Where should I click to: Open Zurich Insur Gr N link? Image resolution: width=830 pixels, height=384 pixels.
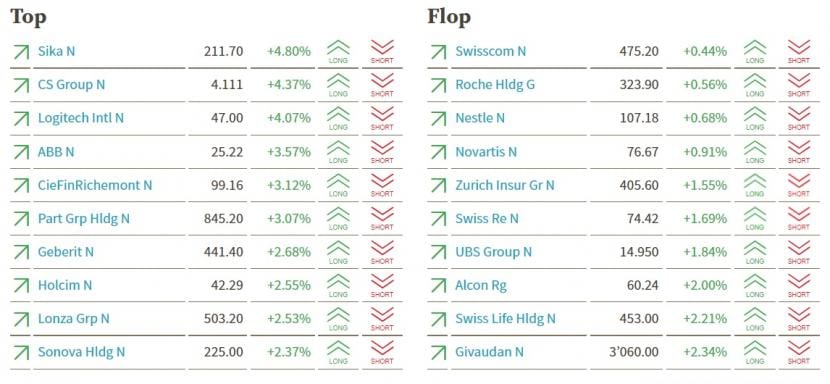(x=504, y=185)
